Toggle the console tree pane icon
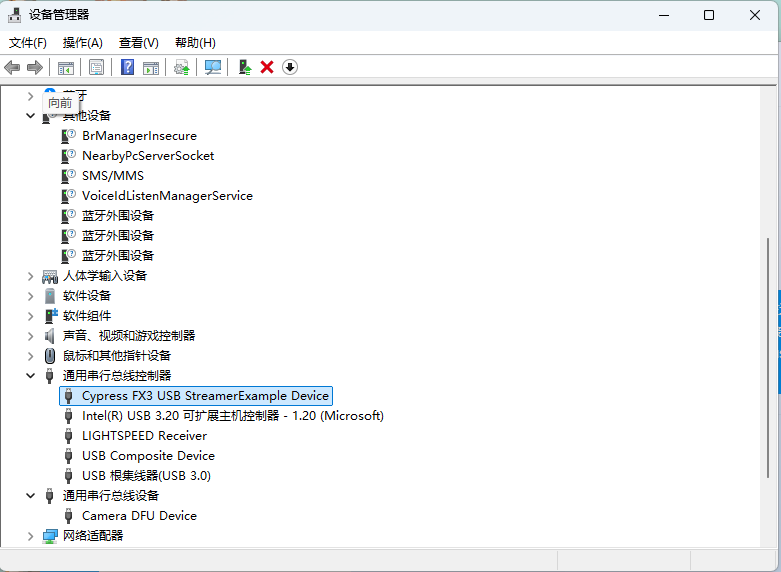This screenshot has width=781, height=572. [66, 67]
